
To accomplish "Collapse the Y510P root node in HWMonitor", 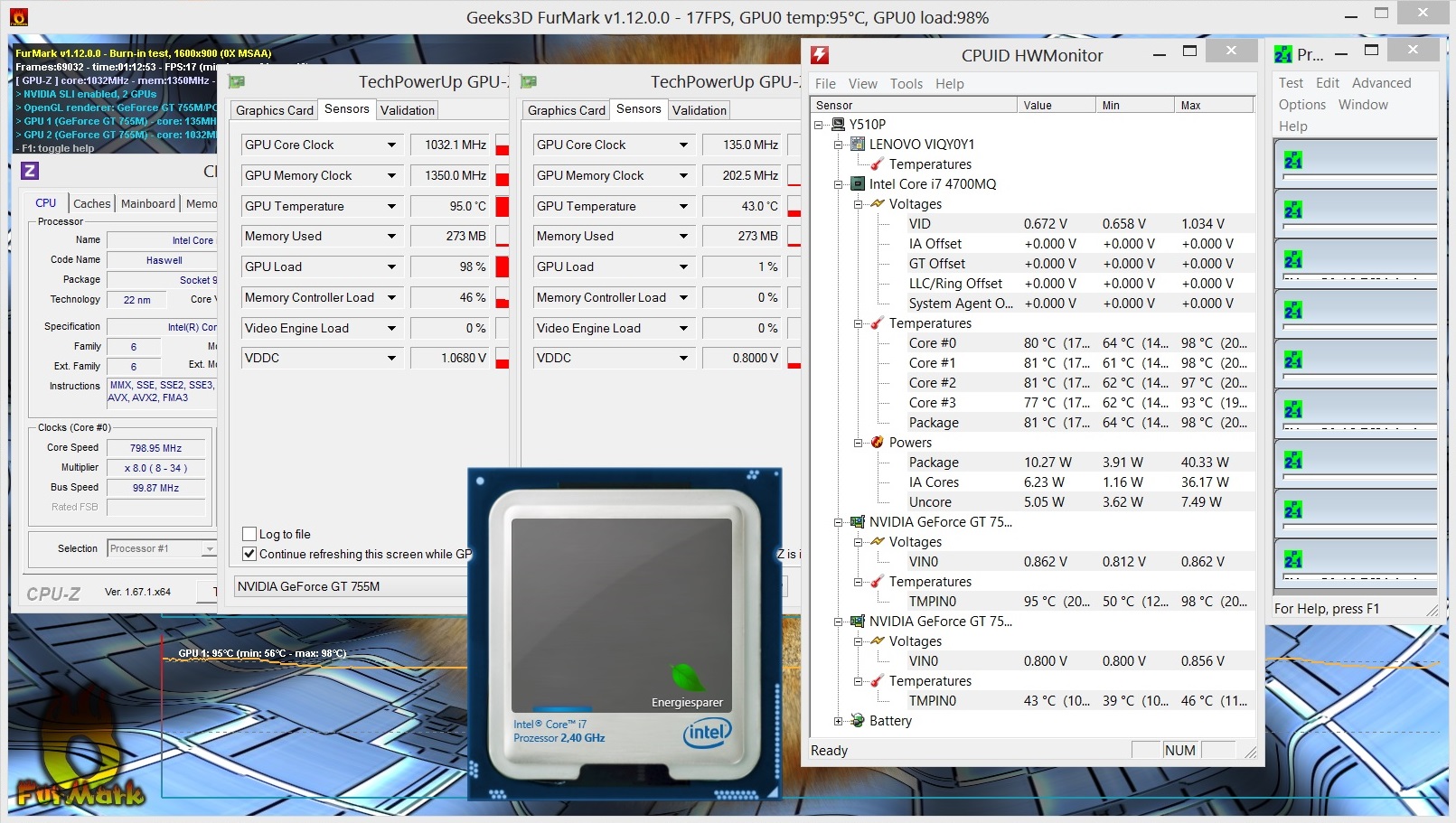I will pos(819,125).
